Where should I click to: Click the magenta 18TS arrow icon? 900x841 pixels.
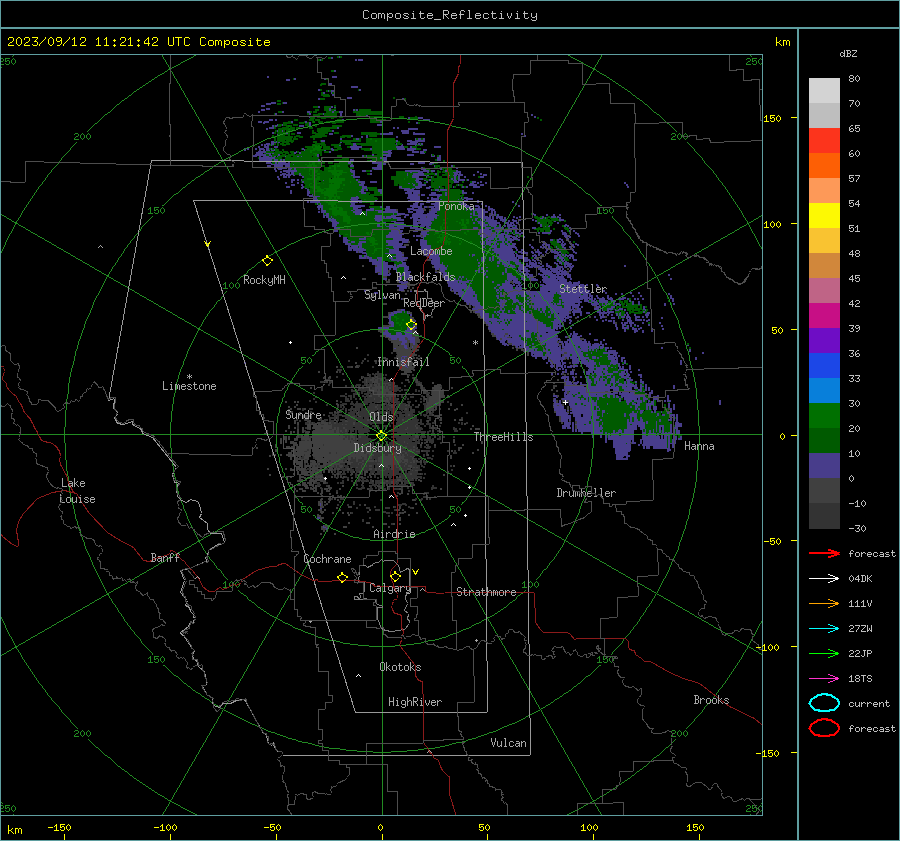[824, 679]
